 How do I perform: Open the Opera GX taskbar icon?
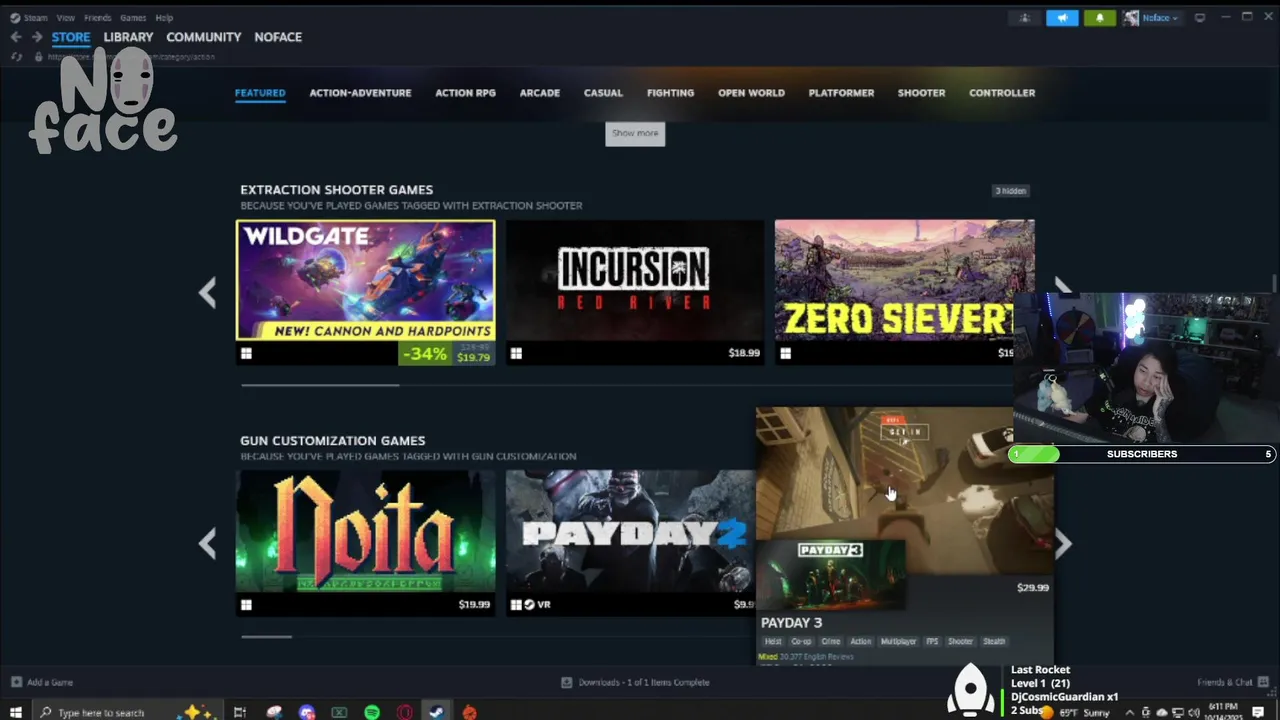[x=405, y=712]
